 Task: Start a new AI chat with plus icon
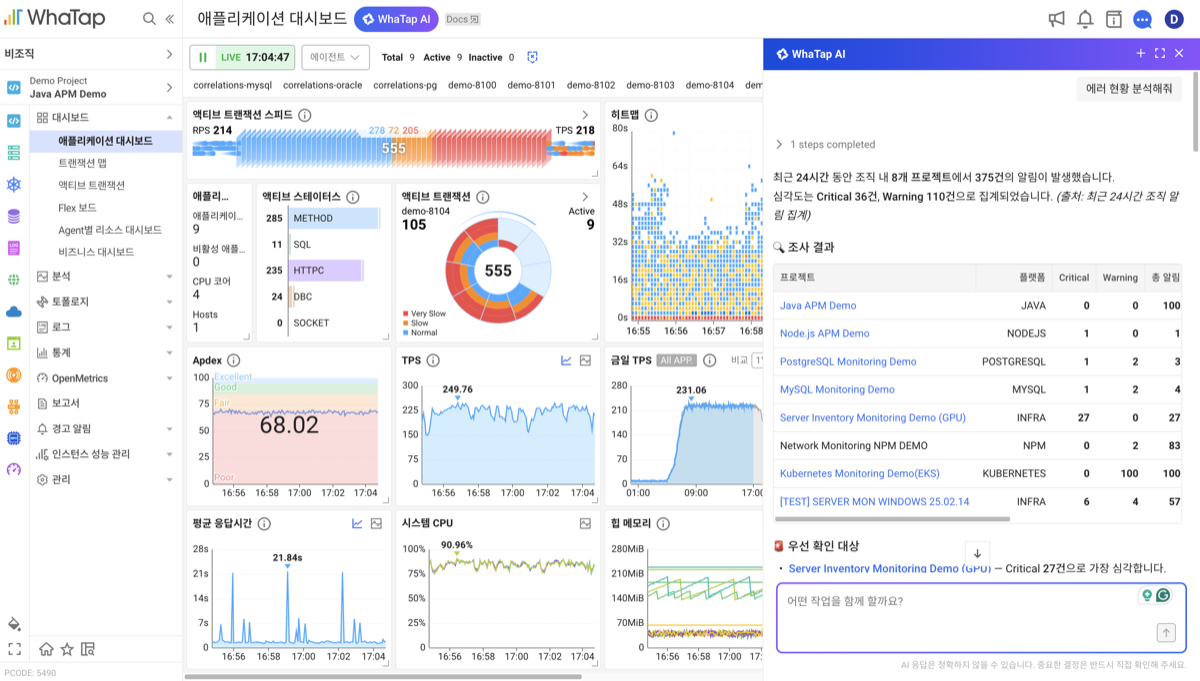tap(1141, 54)
